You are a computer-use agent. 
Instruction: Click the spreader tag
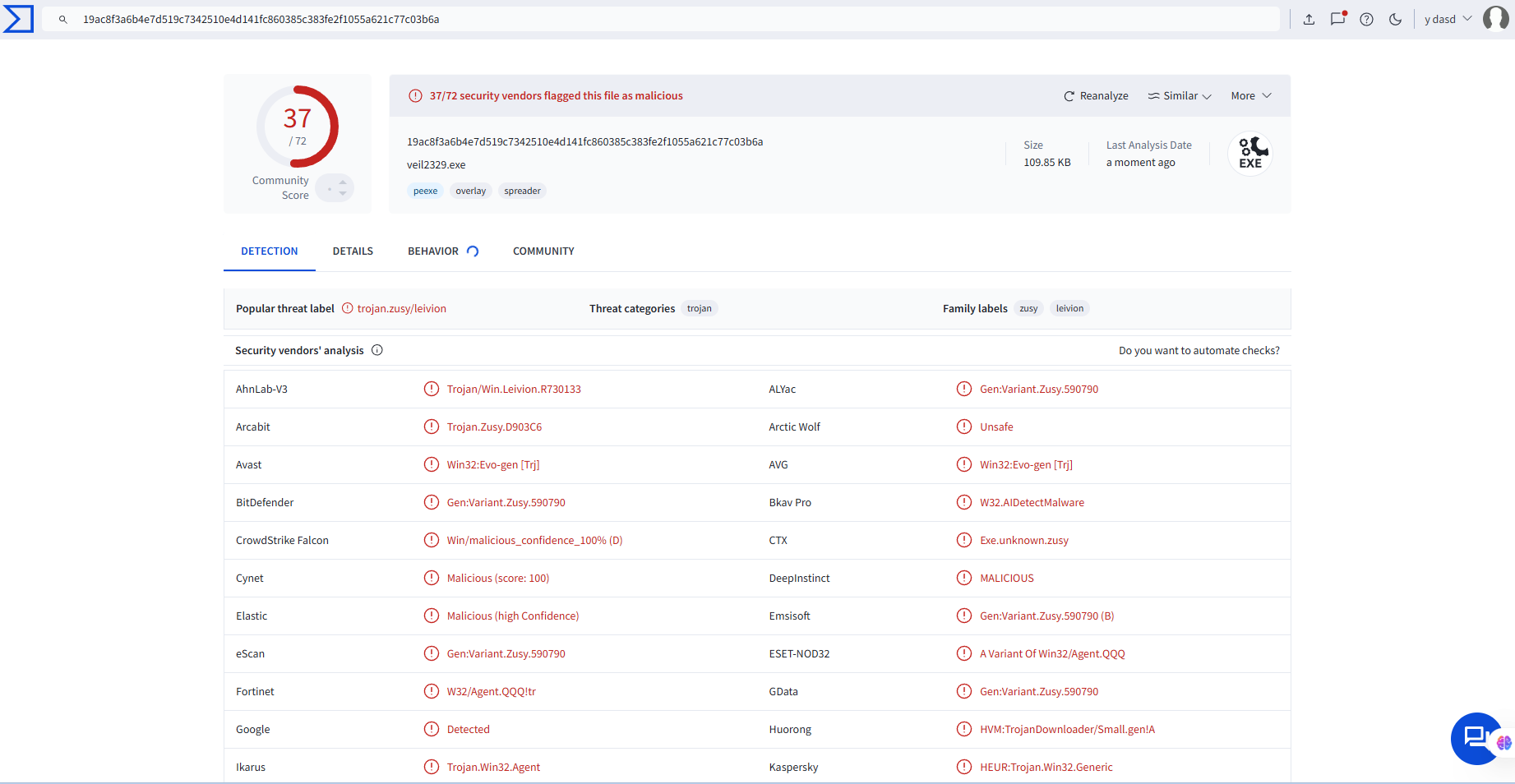coord(522,191)
